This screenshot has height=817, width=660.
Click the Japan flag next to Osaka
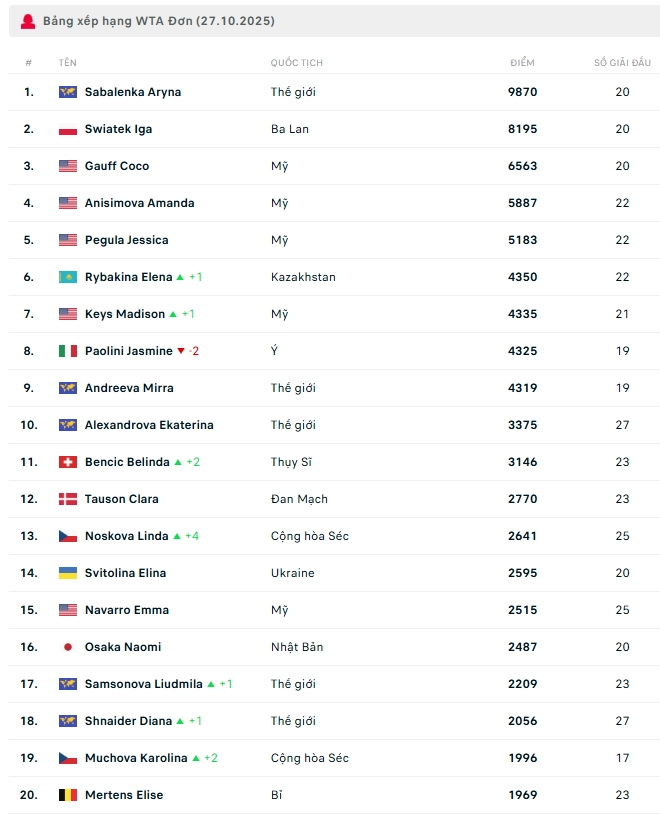pos(68,647)
